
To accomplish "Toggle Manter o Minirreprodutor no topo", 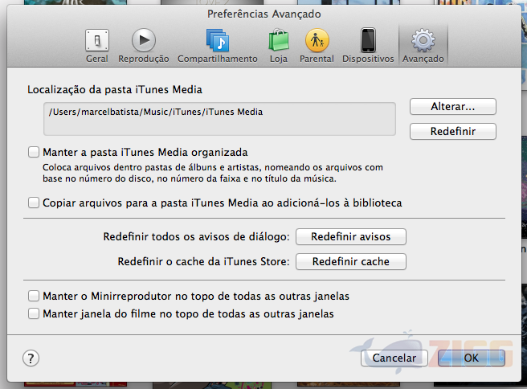I will tap(34, 296).
